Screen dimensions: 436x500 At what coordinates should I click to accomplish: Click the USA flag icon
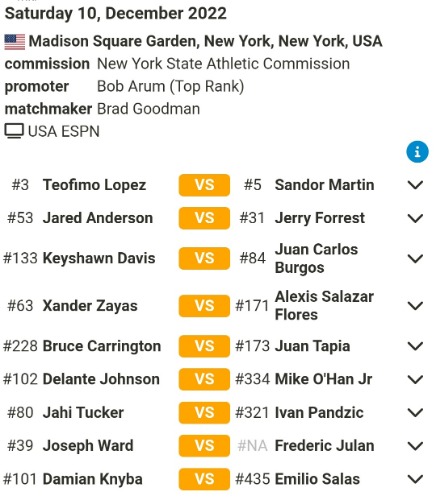tap(15, 42)
